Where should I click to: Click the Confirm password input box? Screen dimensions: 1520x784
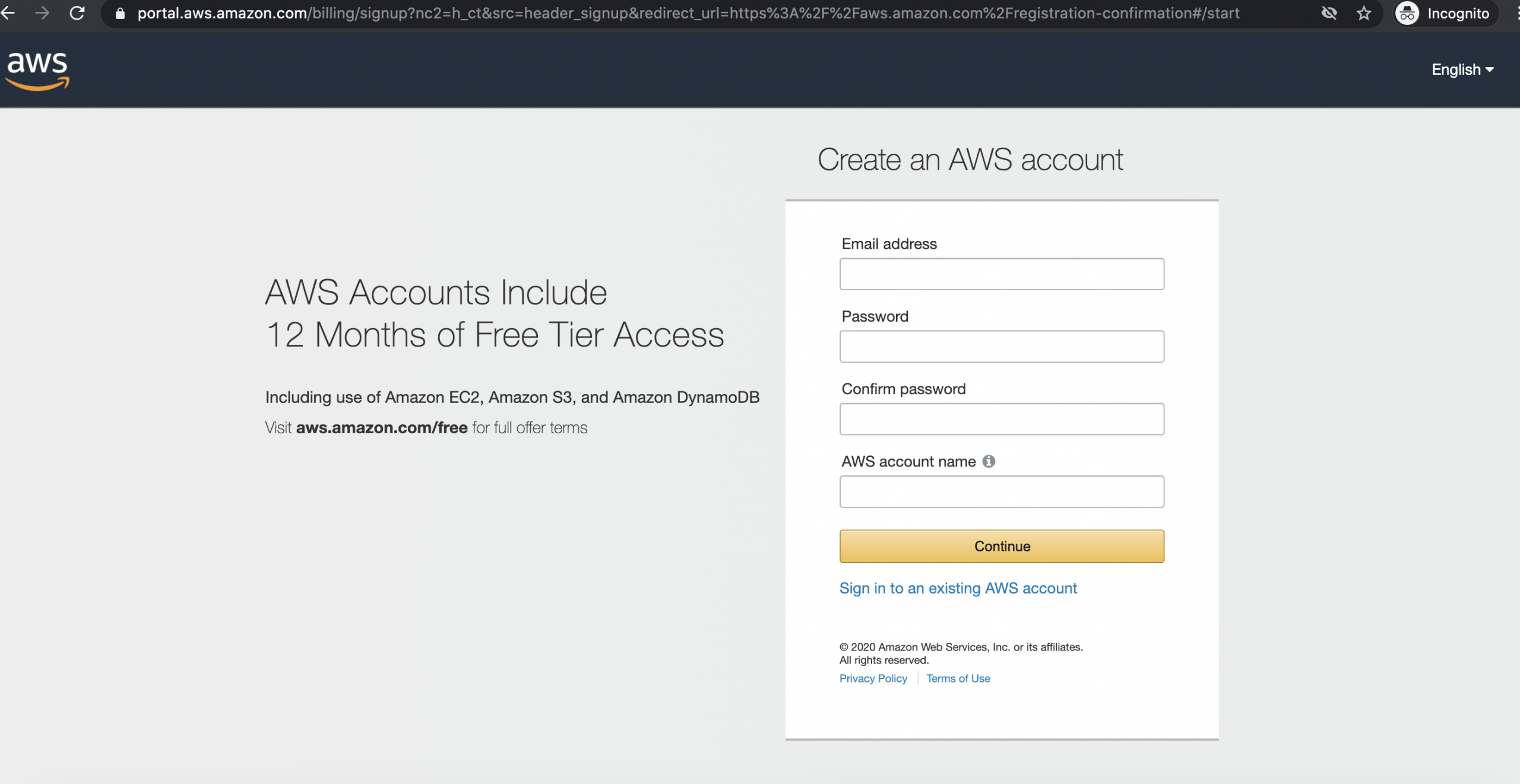tap(1001, 419)
